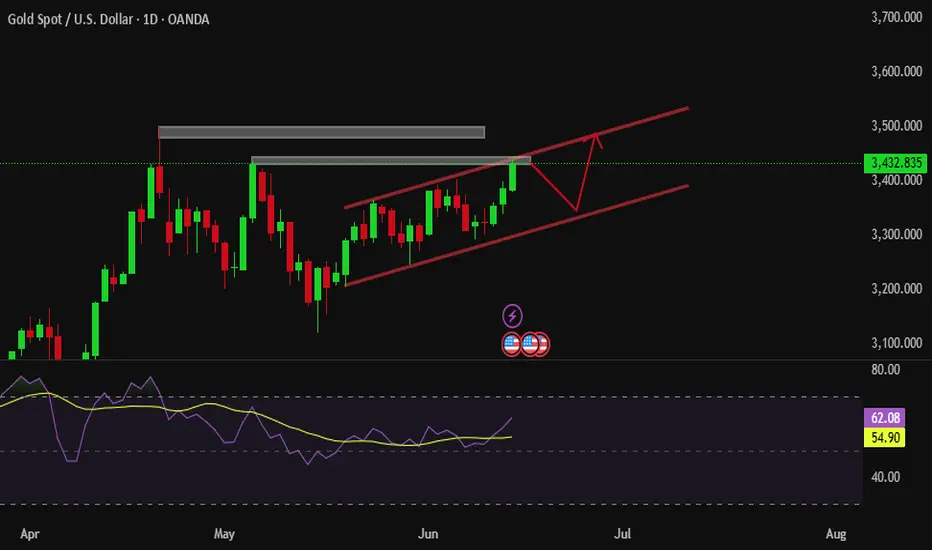Open the middle US flag economic event
Screen dimensions: 932x550
529,344
